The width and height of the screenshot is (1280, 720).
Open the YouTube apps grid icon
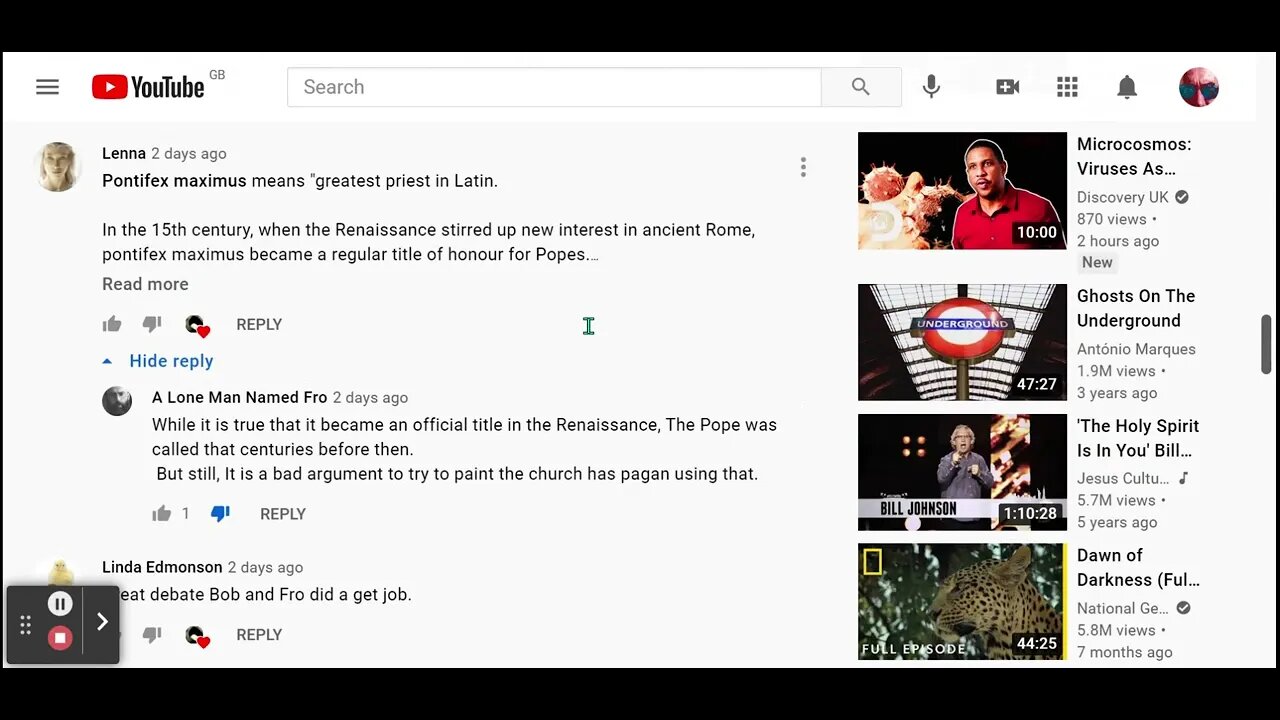1067,87
